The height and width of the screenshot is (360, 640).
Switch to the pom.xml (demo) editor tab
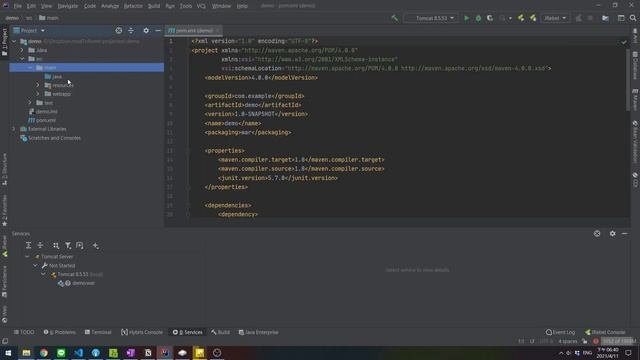193,31
